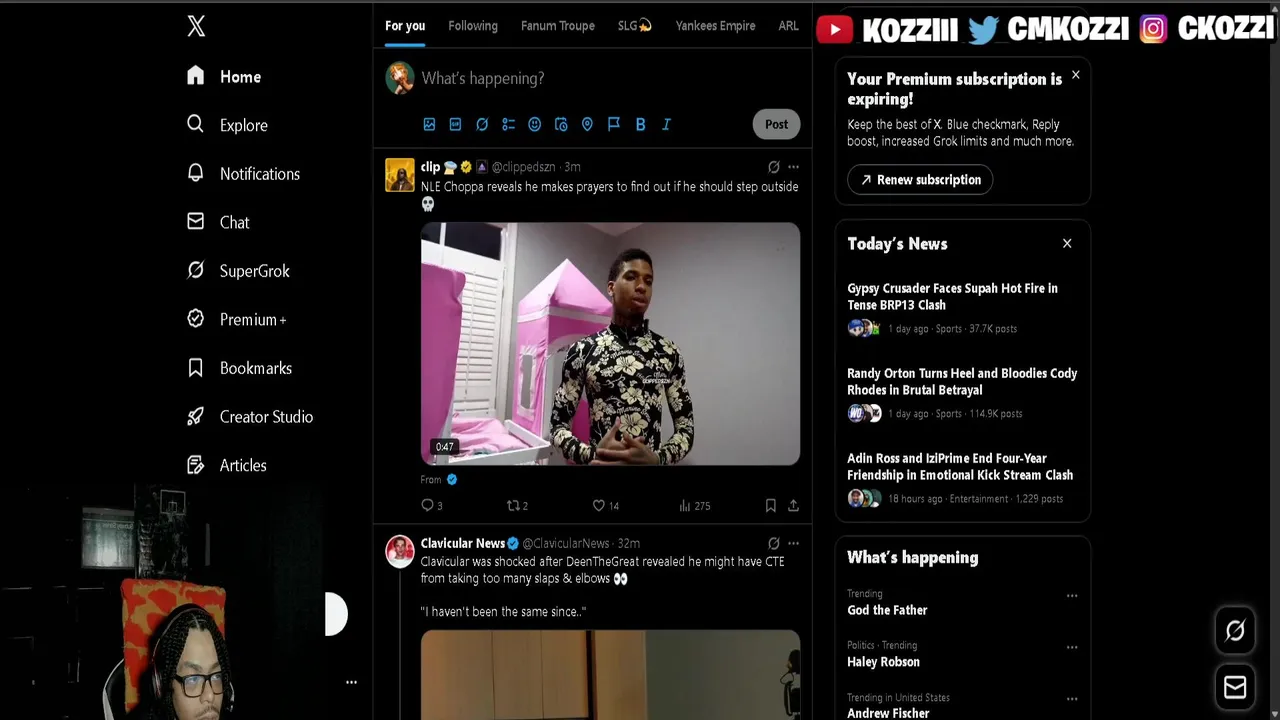This screenshot has width=1280, height=720.
Task: Like the clip NLE Choppa post
Action: tap(605, 506)
